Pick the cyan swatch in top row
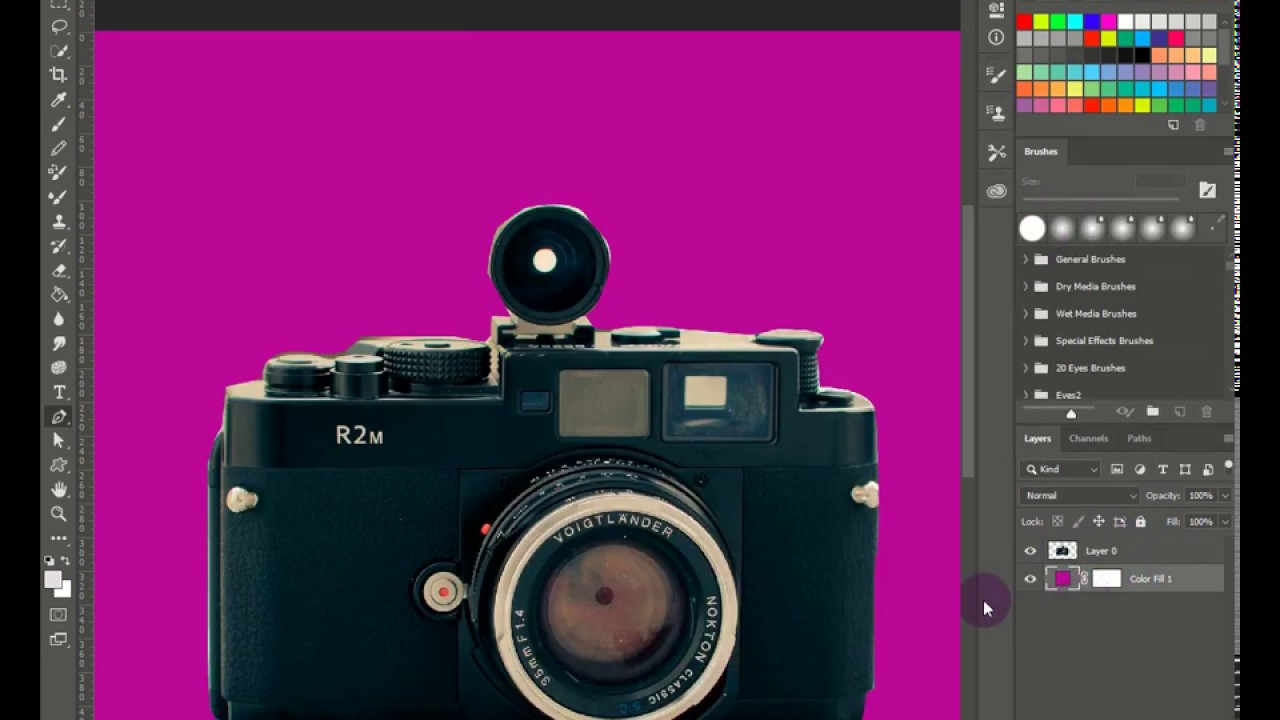 [1075, 22]
